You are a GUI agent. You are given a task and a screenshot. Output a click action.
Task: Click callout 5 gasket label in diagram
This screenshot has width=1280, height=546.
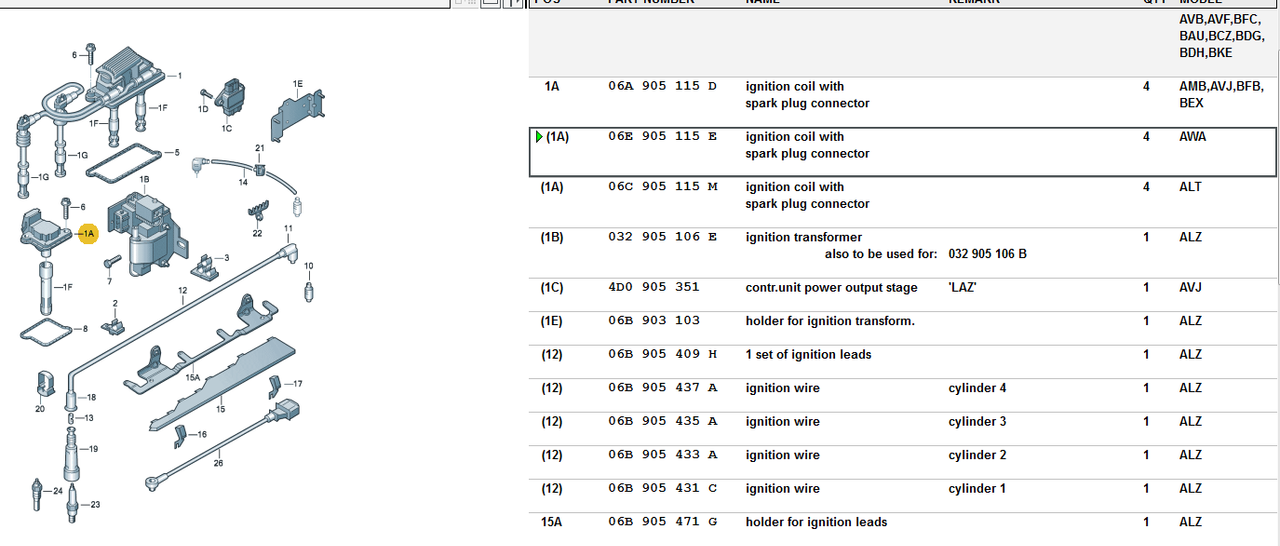point(176,153)
